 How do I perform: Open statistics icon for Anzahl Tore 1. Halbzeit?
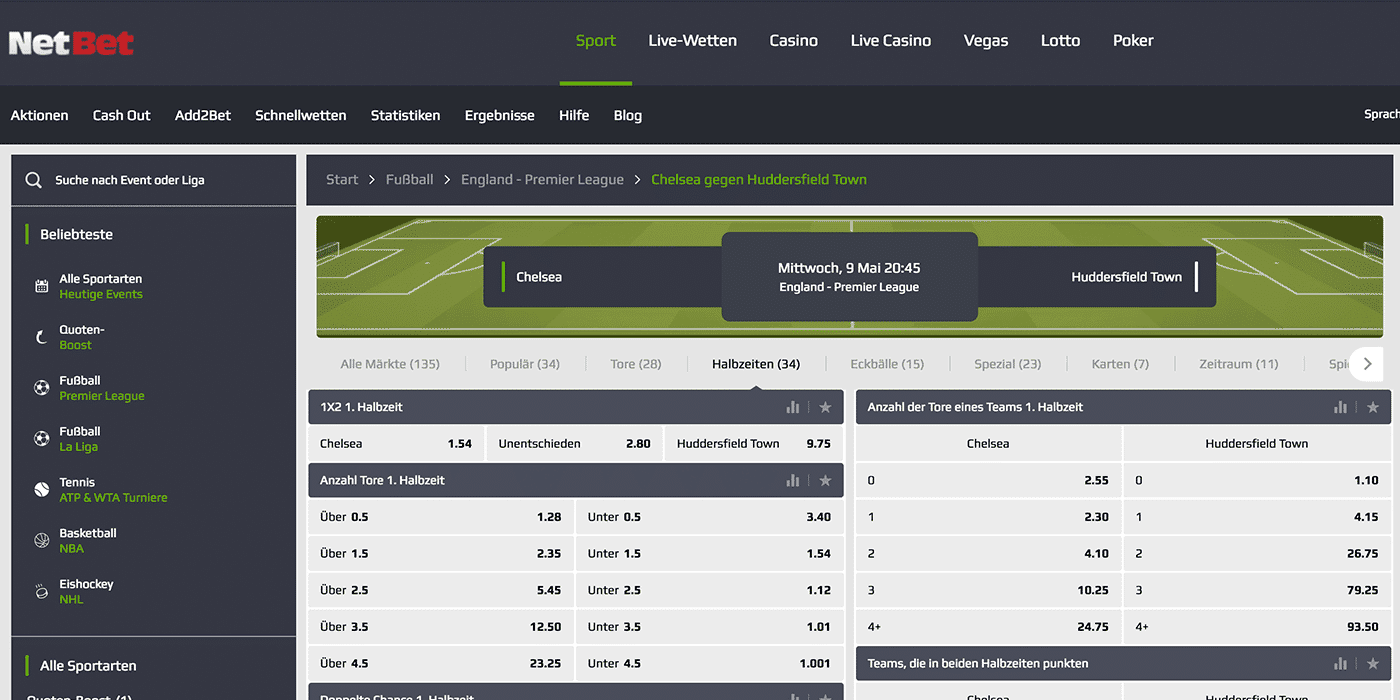[x=793, y=481]
